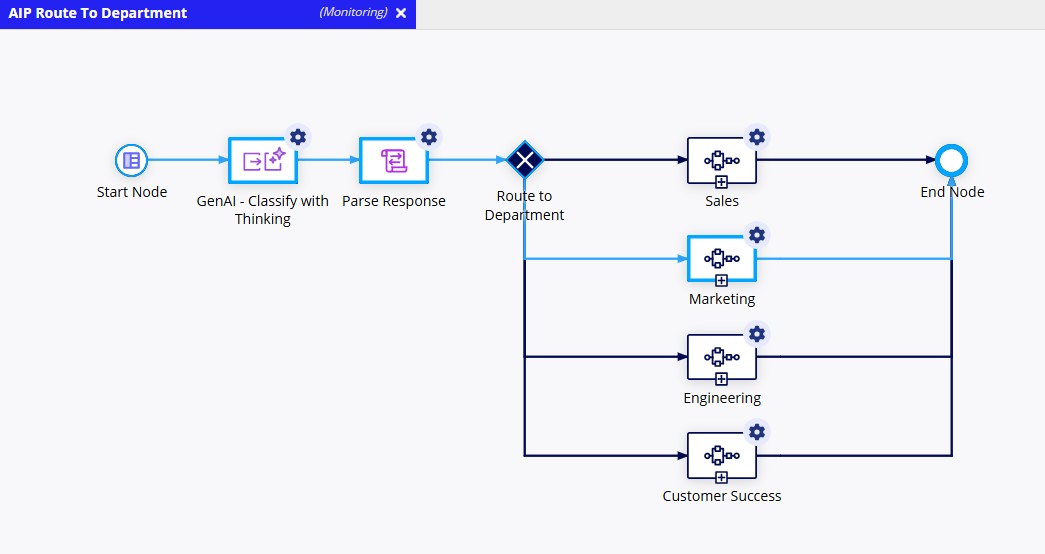Select the GenAI Classify with Thinking node

pos(262,161)
